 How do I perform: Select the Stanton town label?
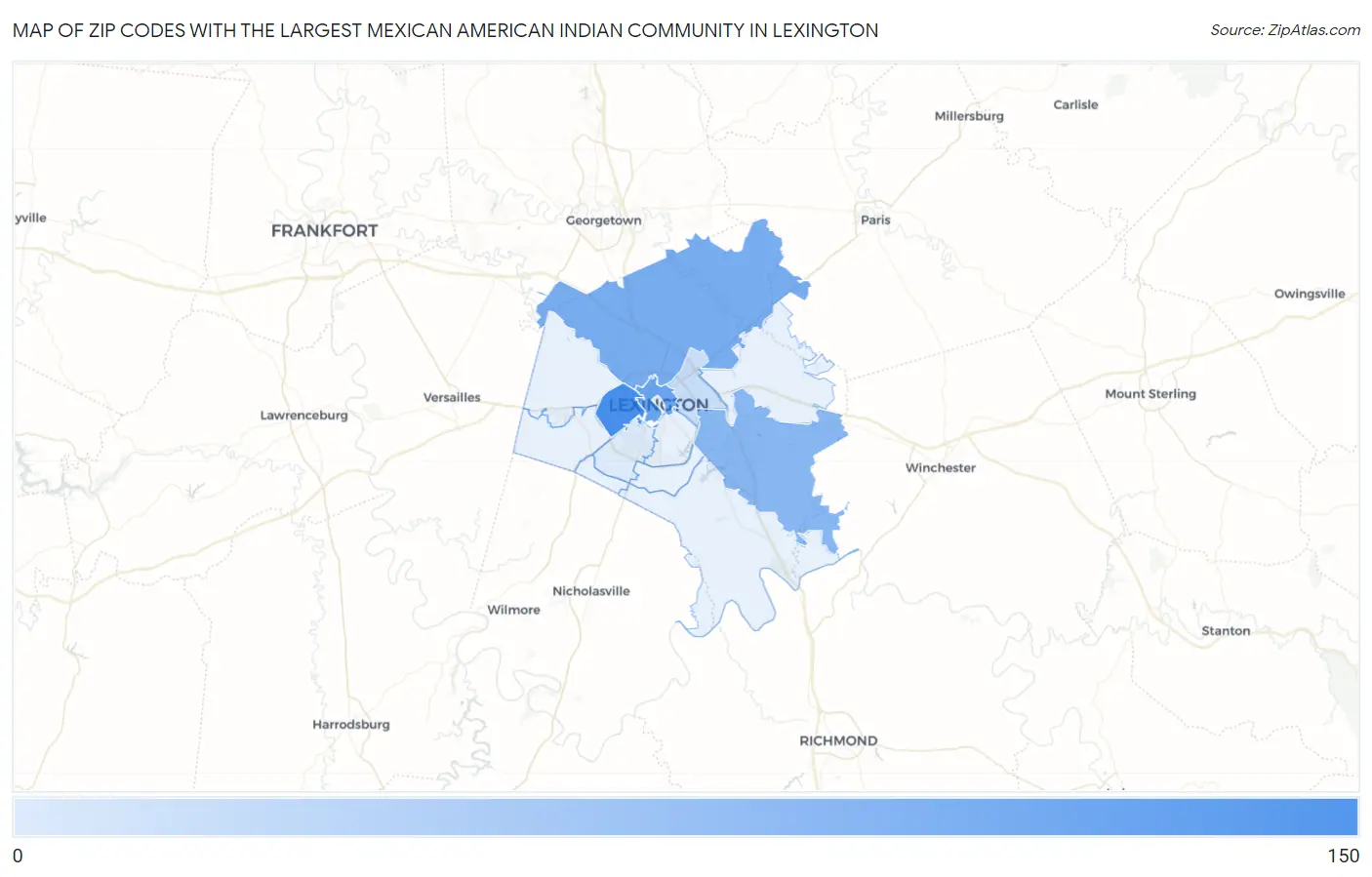(x=1226, y=631)
